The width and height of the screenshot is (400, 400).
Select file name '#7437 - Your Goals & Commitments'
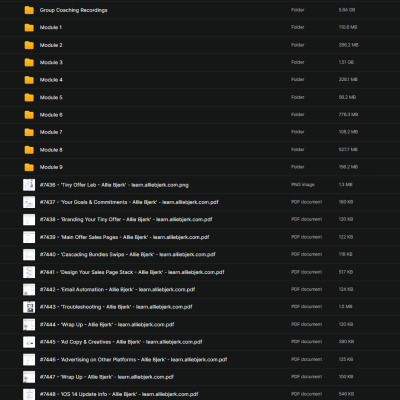click(x=129, y=202)
